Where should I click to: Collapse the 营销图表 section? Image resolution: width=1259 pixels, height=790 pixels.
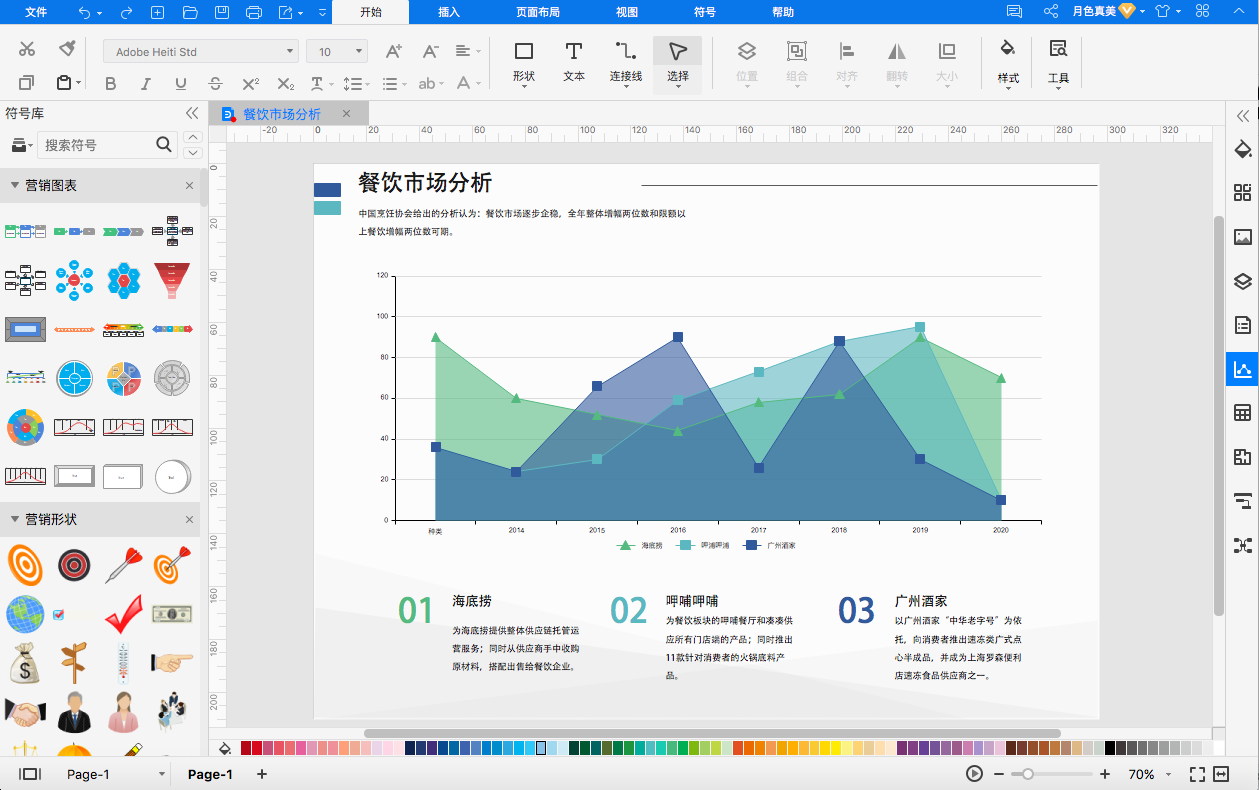(15, 185)
